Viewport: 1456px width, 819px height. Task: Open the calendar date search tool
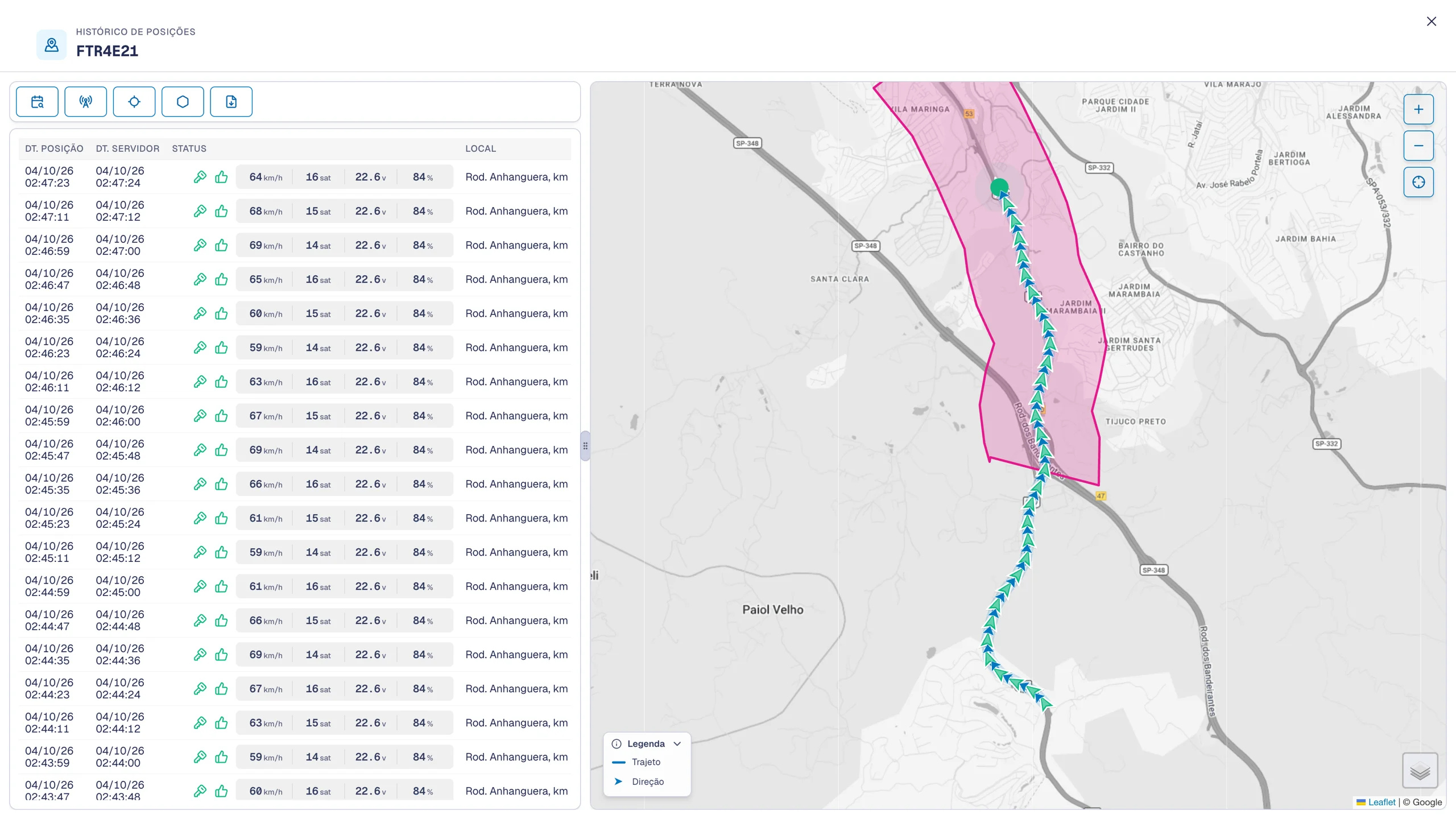[37, 102]
